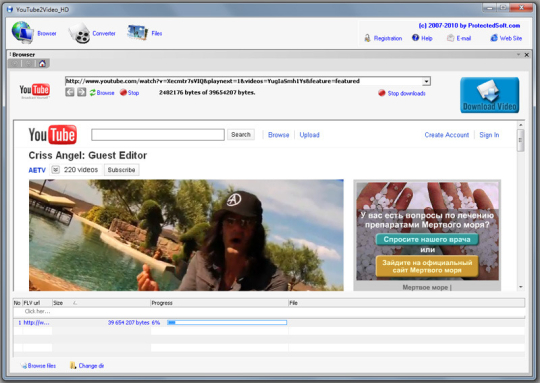Click the Browse files icon

pyautogui.click(x=23, y=366)
